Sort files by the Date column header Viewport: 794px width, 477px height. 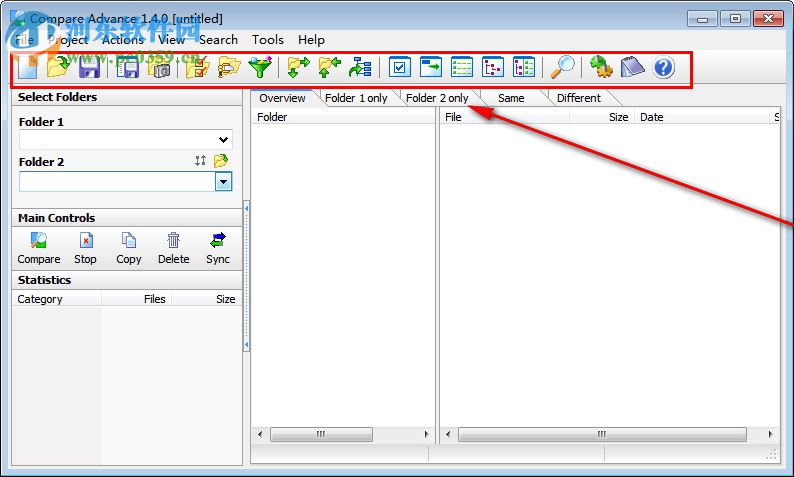coord(702,117)
